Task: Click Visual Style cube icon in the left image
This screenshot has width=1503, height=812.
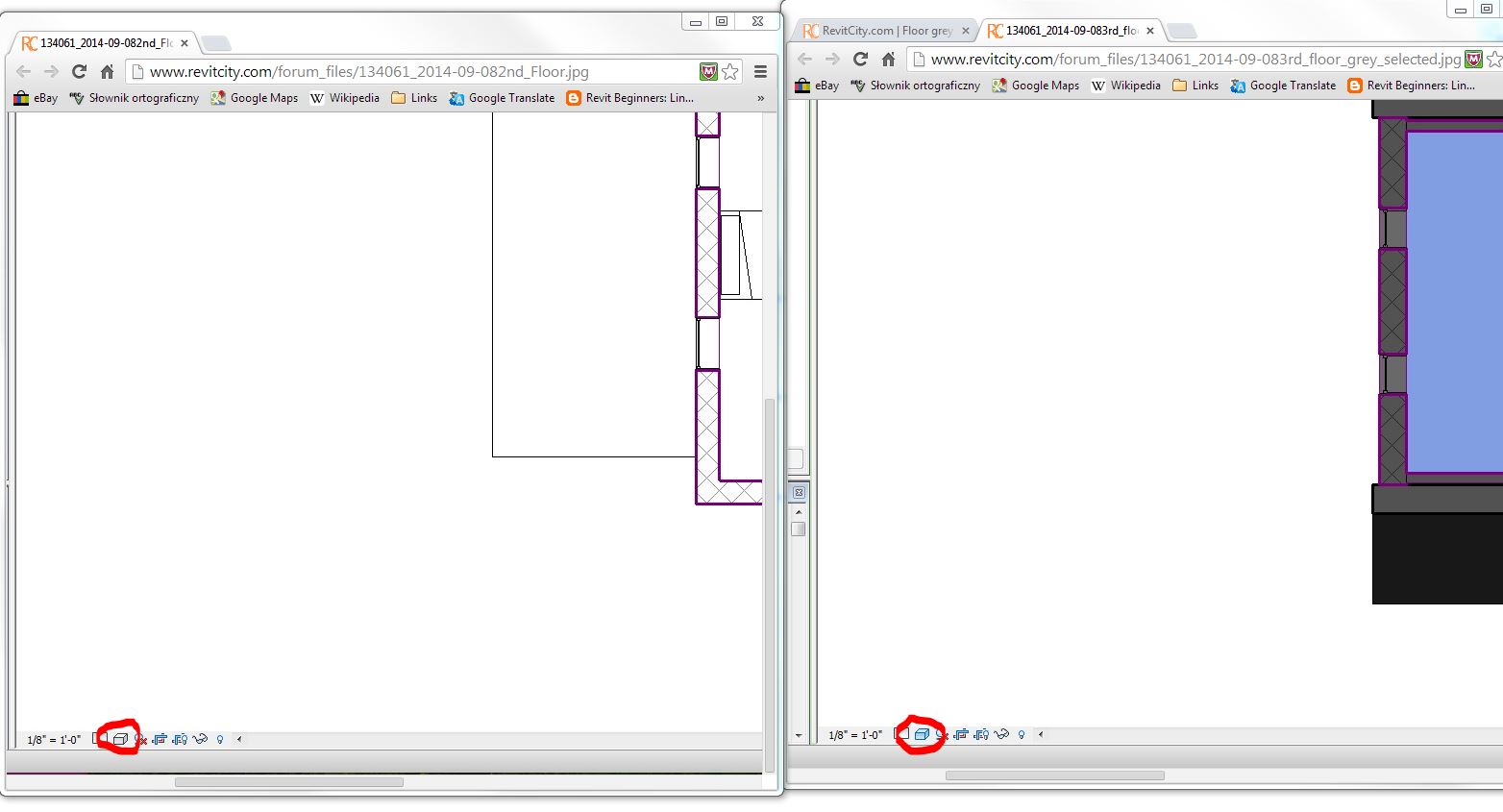Action: tap(120, 739)
